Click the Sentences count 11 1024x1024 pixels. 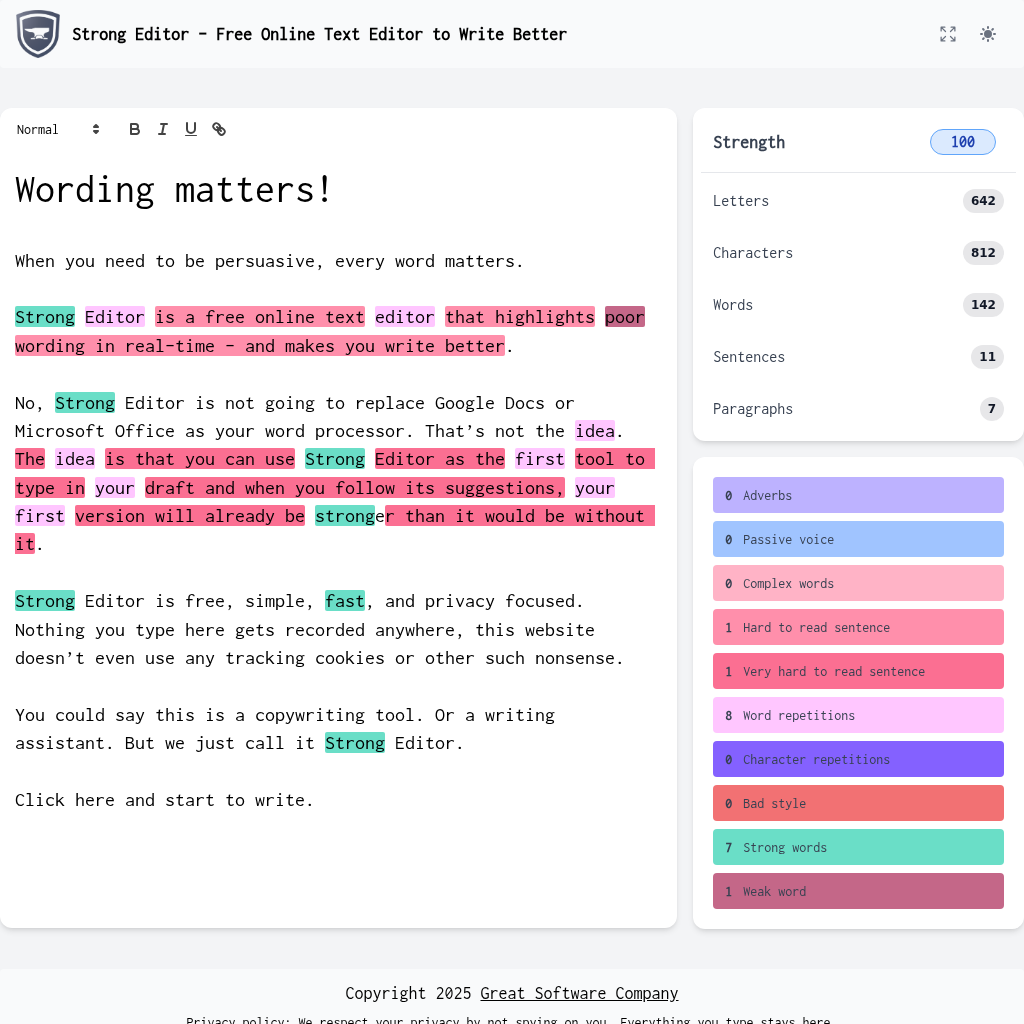pyautogui.click(x=987, y=357)
